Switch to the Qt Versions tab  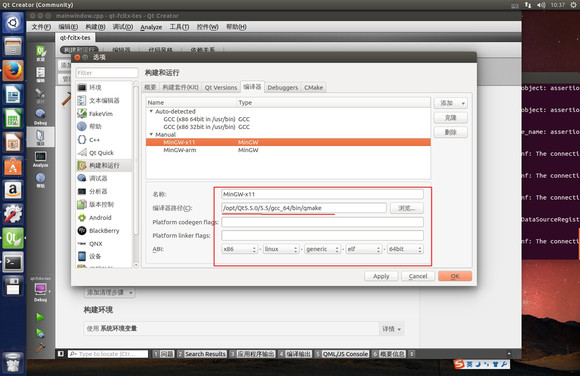(221, 87)
